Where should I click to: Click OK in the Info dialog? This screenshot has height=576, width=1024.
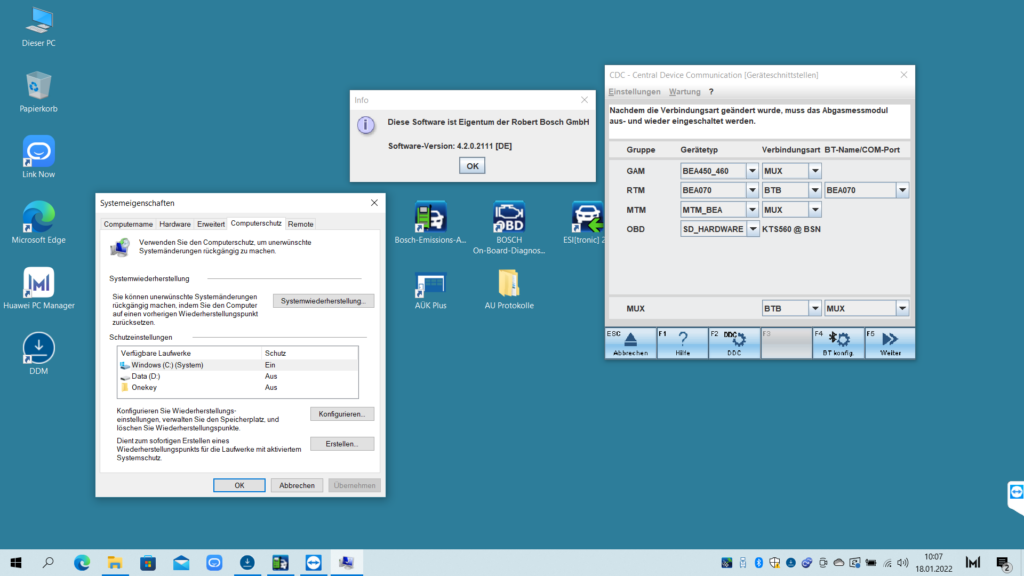click(472, 166)
